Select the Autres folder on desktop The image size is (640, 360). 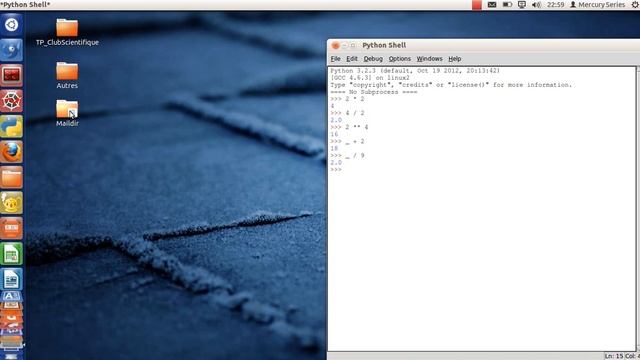pyautogui.click(x=67, y=76)
